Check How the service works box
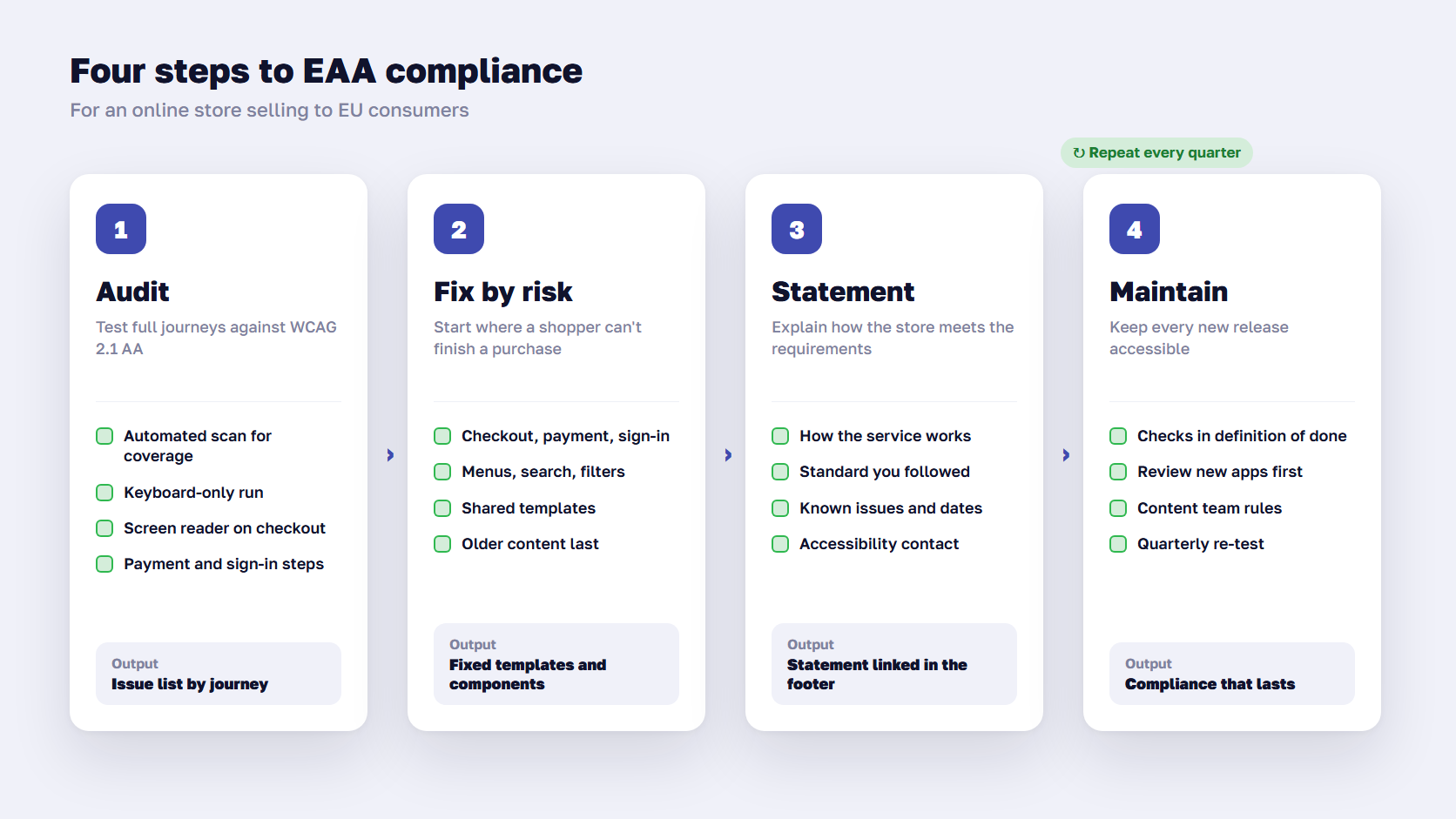1456x819 pixels. pos(780,436)
